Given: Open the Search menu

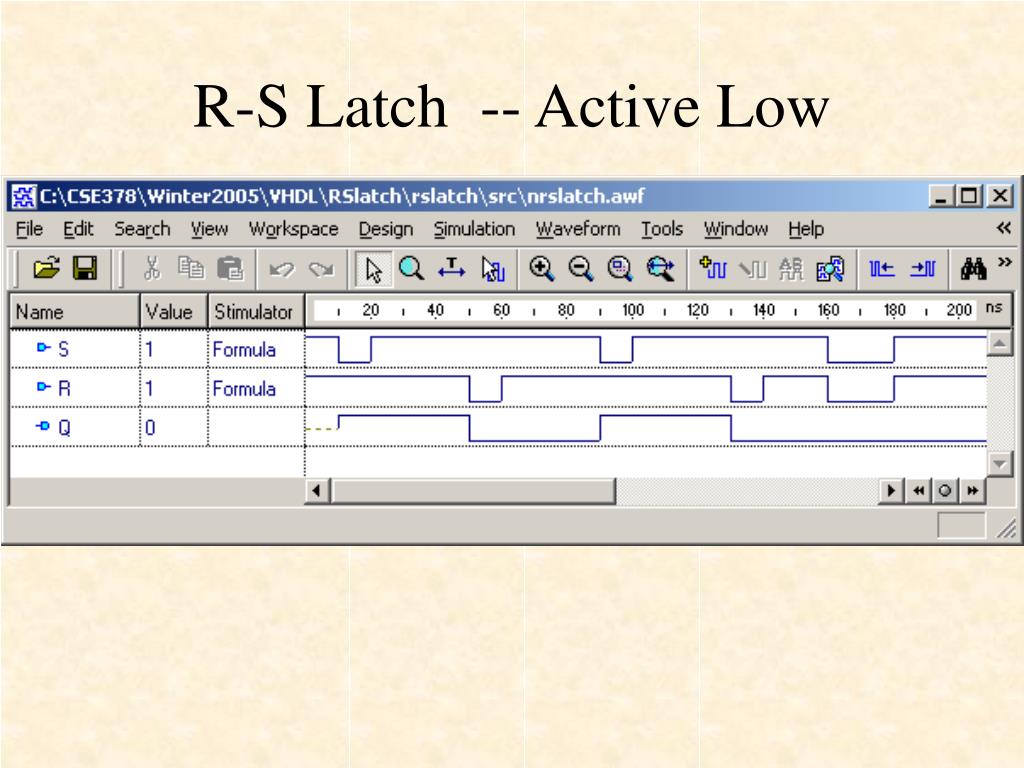Looking at the screenshot, I should pyautogui.click(x=142, y=229).
